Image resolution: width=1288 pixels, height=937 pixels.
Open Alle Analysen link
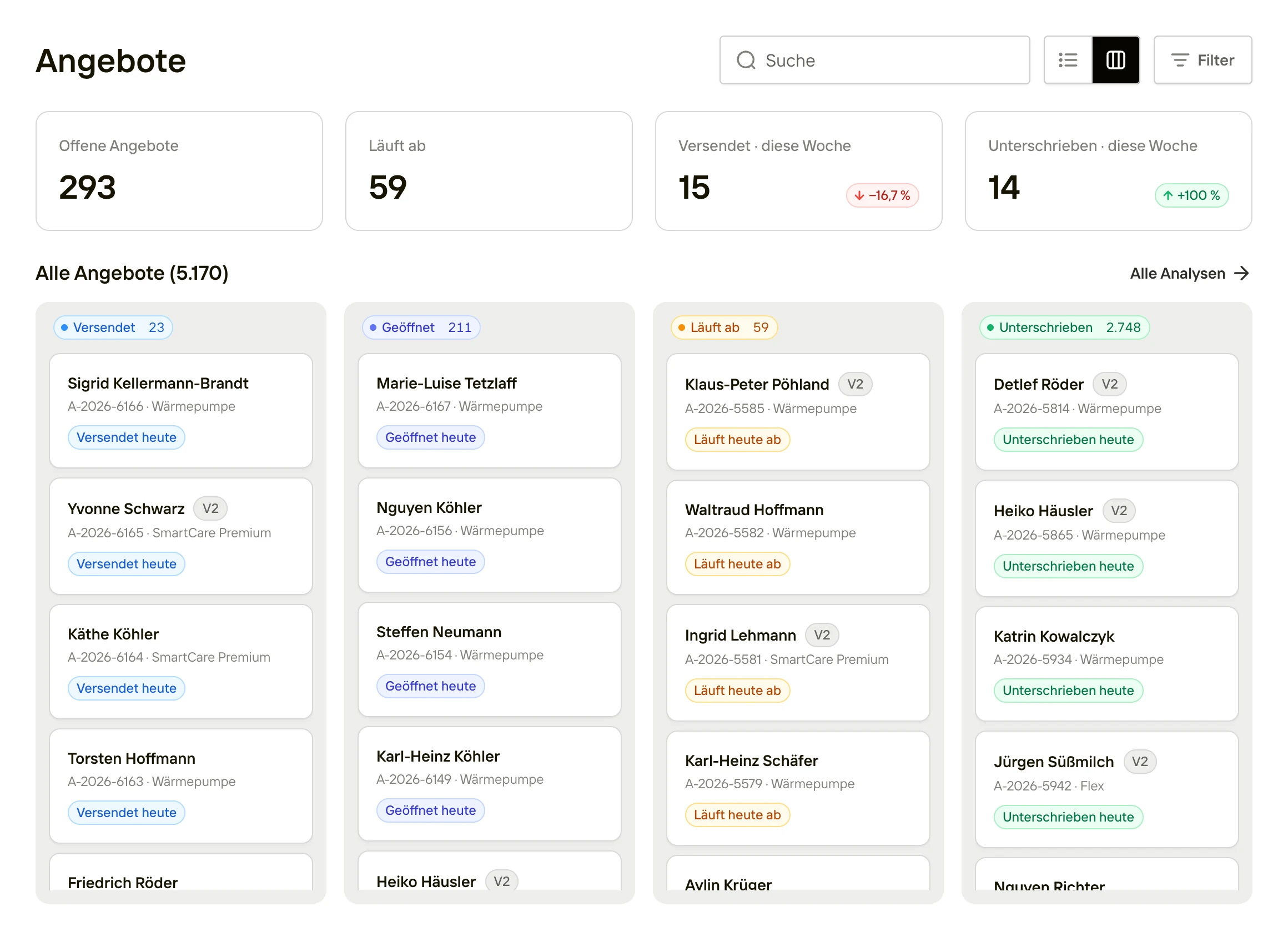point(1189,273)
